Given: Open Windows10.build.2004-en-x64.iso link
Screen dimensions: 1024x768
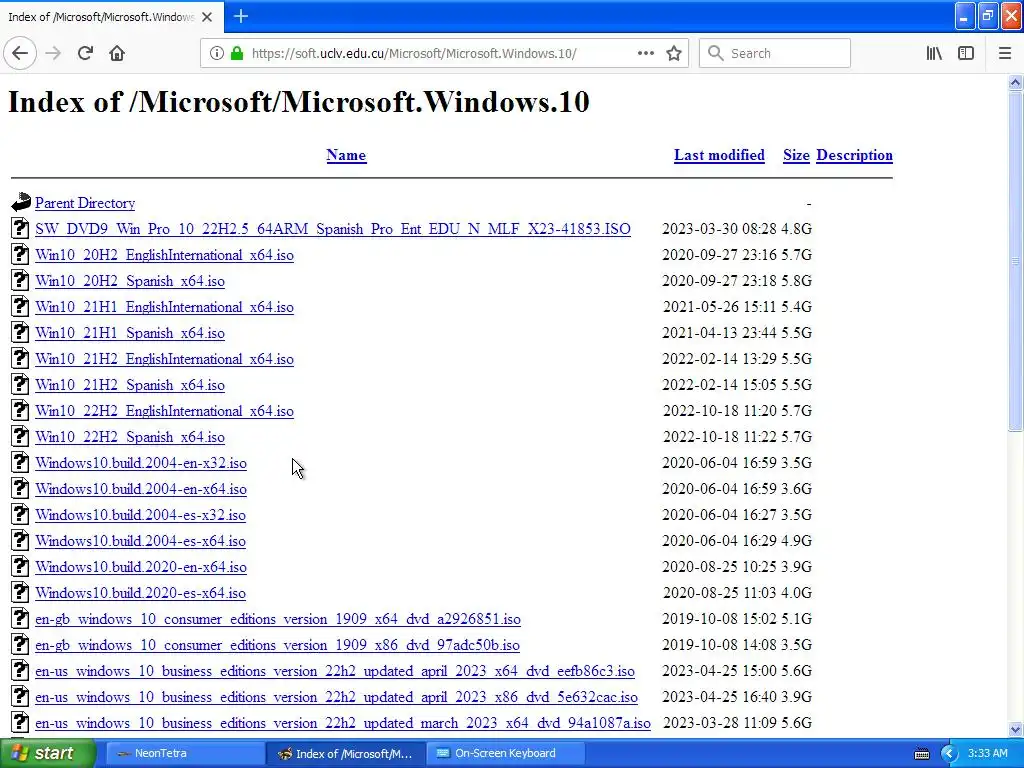Looking at the screenshot, I should (x=141, y=489).
